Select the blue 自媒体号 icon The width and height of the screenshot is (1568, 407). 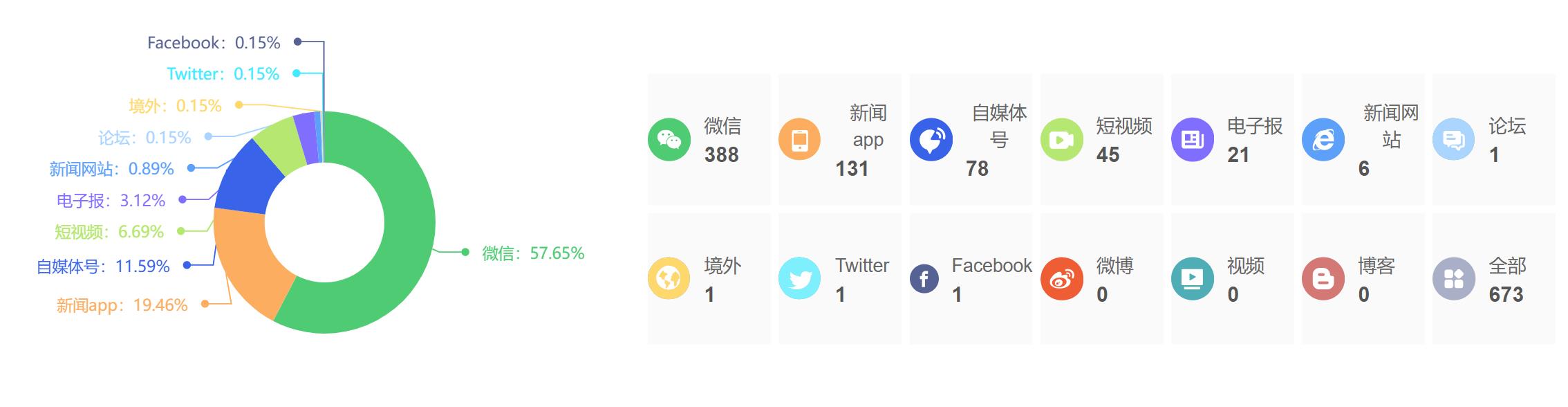coord(931,140)
